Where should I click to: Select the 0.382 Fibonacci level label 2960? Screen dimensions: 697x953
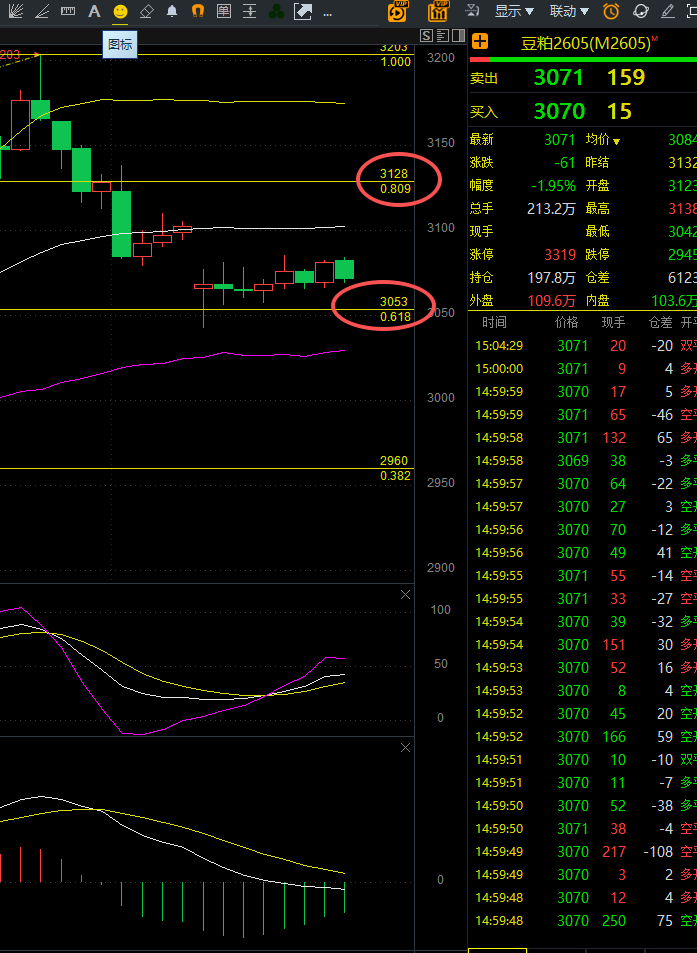coord(394,461)
